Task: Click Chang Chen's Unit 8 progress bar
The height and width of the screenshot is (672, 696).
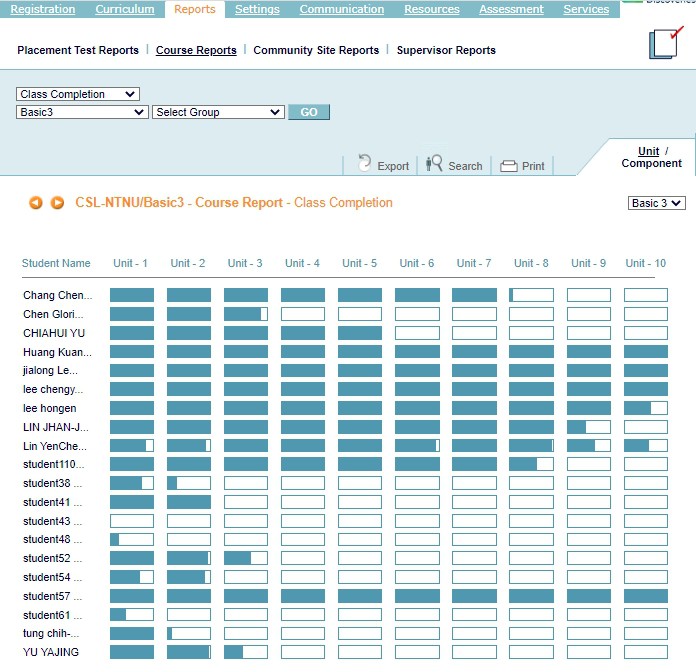Action: 531,295
